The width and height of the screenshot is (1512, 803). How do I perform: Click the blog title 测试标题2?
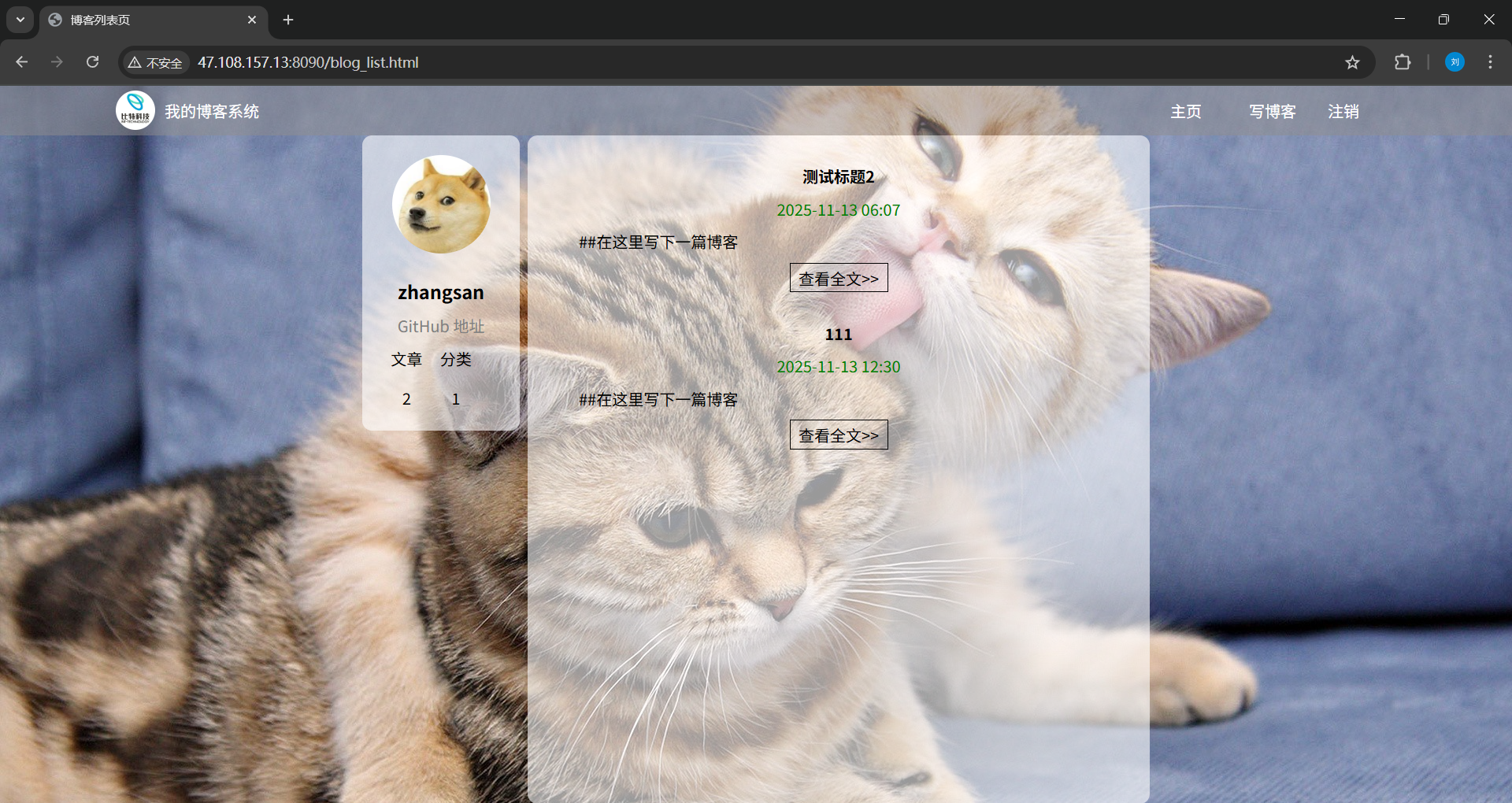(x=839, y=177)
